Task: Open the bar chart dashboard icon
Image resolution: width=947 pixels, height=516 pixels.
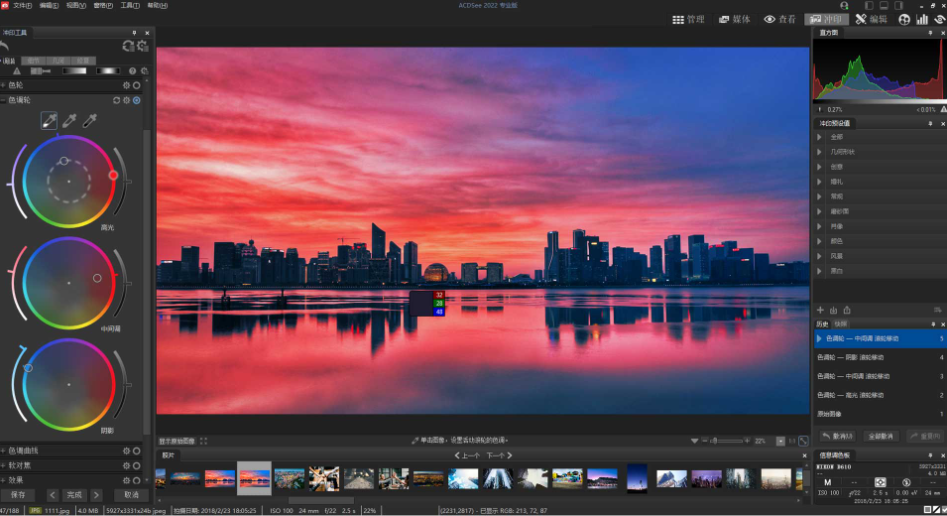Action: tap(922, 19)
